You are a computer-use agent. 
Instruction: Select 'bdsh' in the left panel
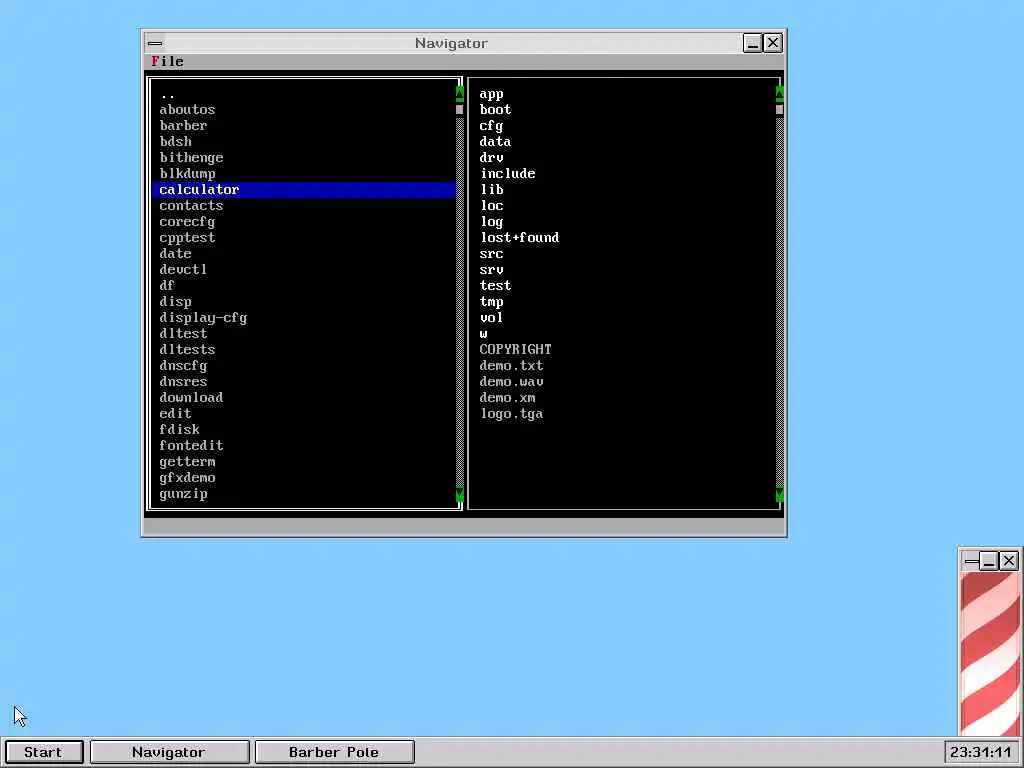(x=304, y=142)
